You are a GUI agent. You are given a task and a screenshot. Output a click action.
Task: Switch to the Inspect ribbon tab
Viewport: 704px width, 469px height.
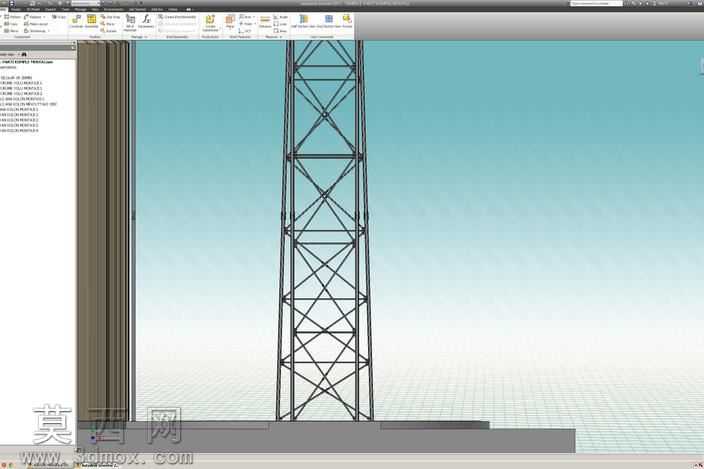point(50,9)
